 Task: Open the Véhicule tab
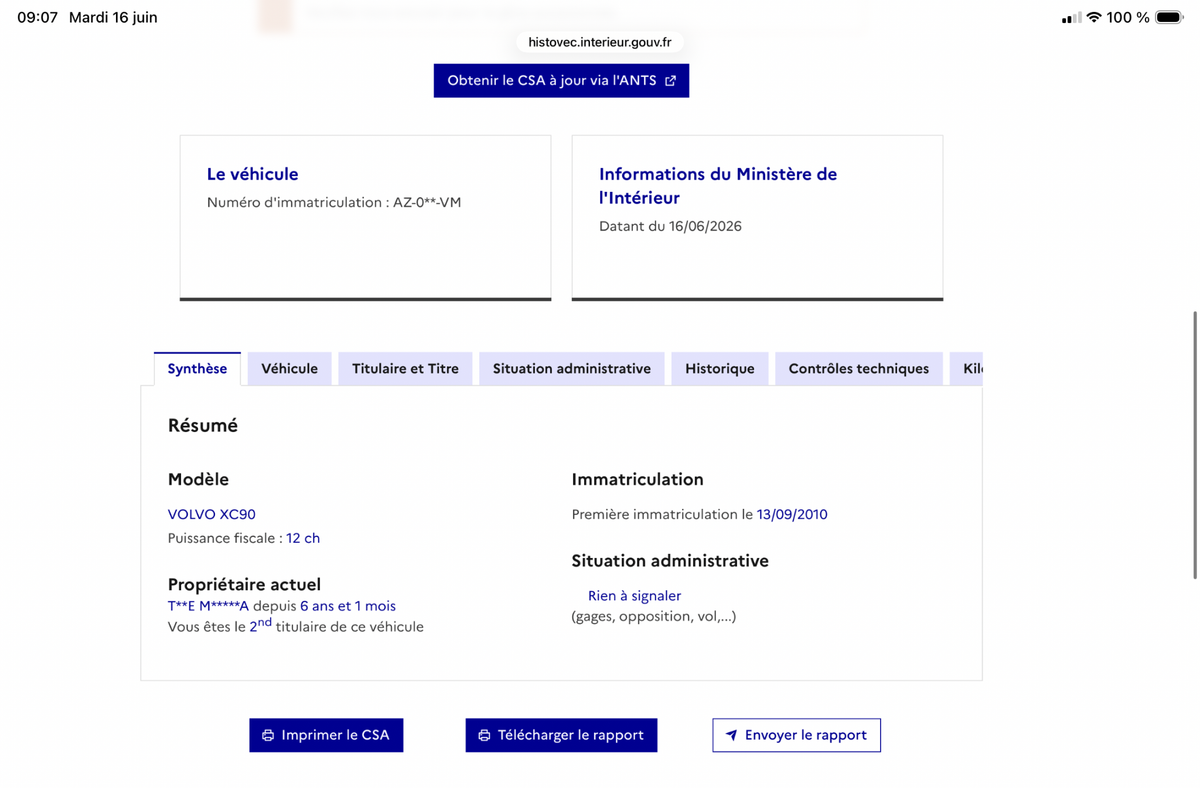pyautogui.click(x=290, y=369)
